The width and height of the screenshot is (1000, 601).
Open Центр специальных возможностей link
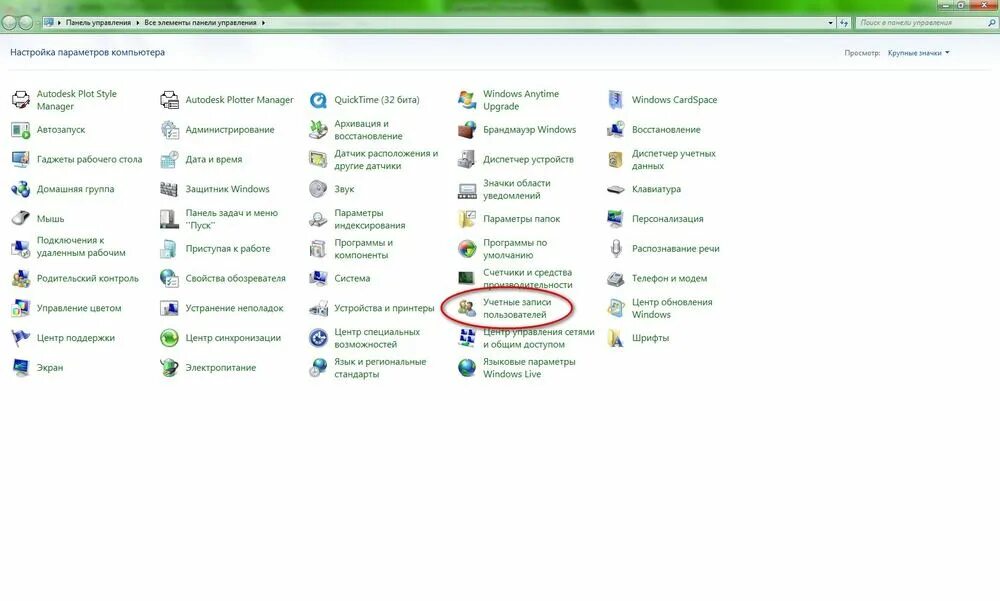[x=377, y=338]
